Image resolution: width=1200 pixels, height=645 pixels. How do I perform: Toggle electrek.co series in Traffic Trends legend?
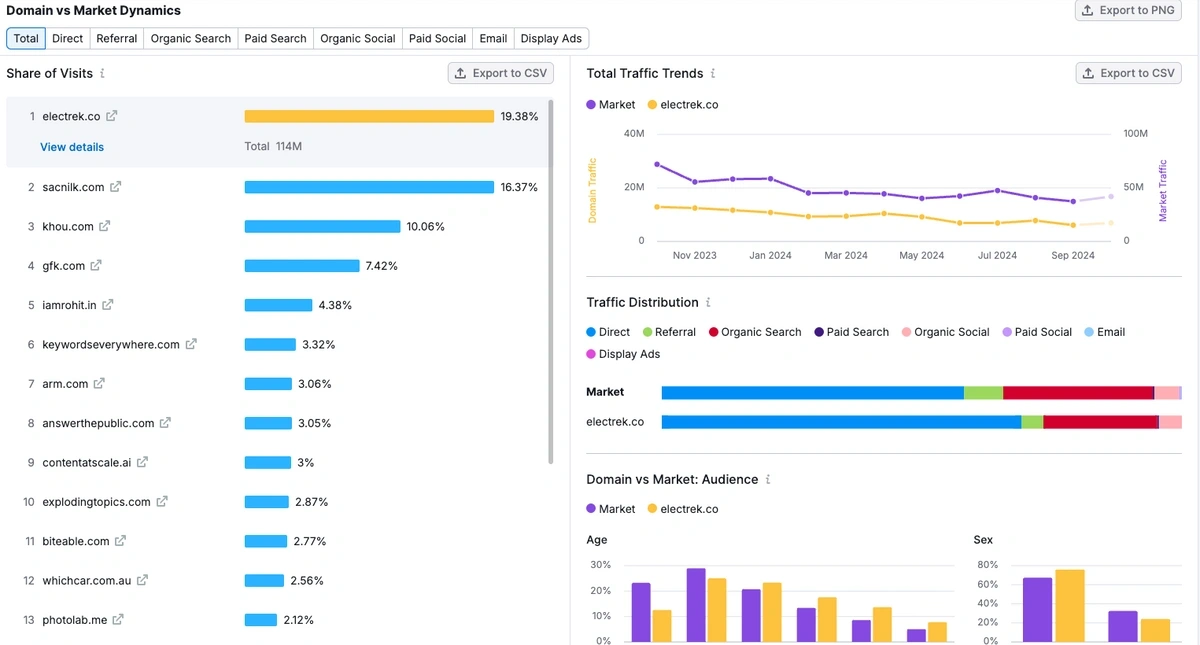coord(683,104)
